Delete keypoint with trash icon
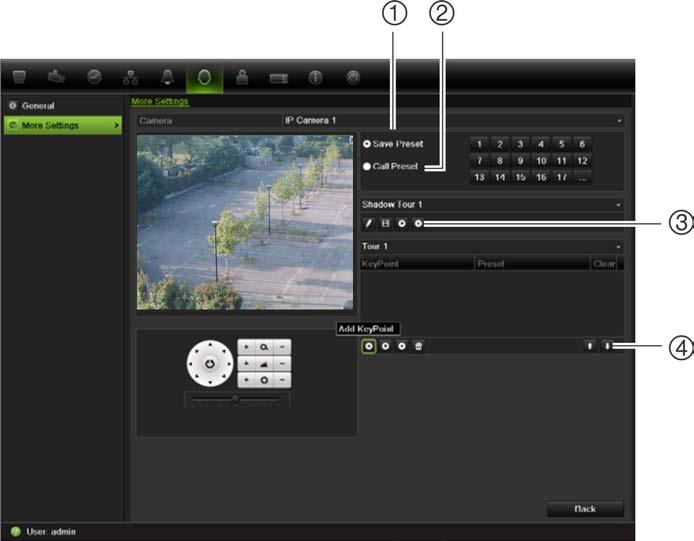The height and width of the screenshot is (541, 694). [418, 346]
